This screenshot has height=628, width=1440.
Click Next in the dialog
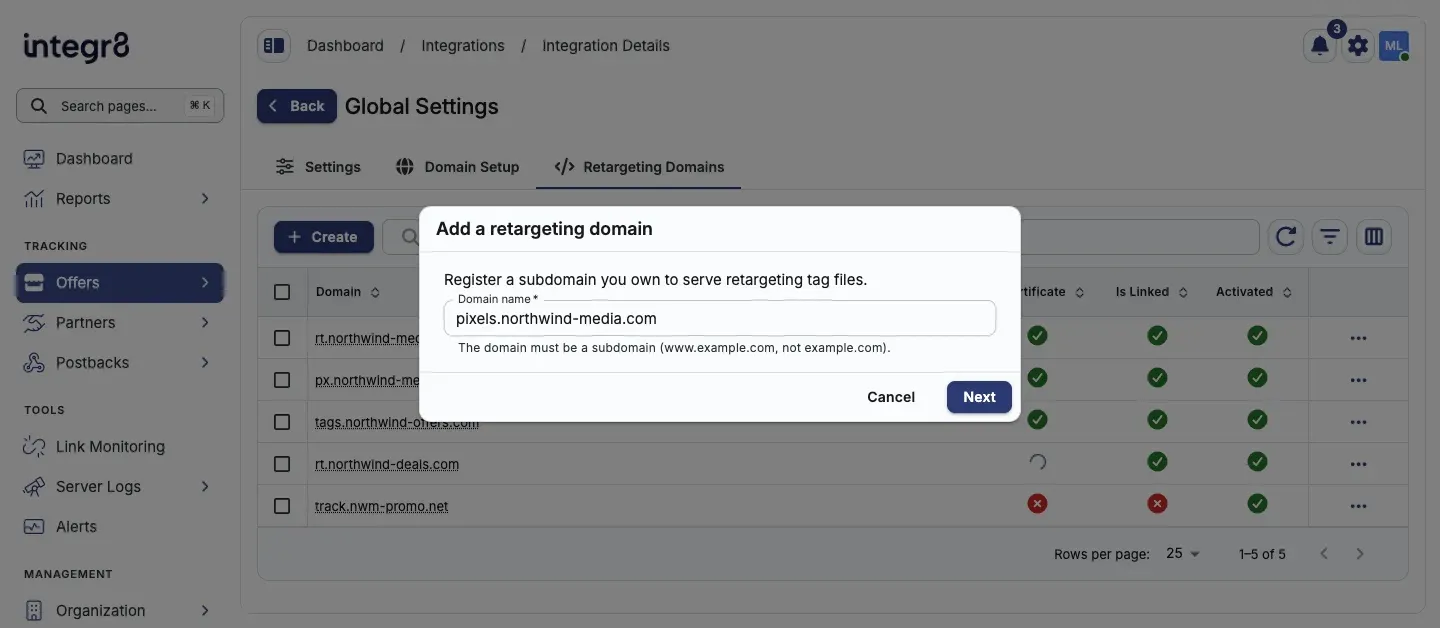979,397
